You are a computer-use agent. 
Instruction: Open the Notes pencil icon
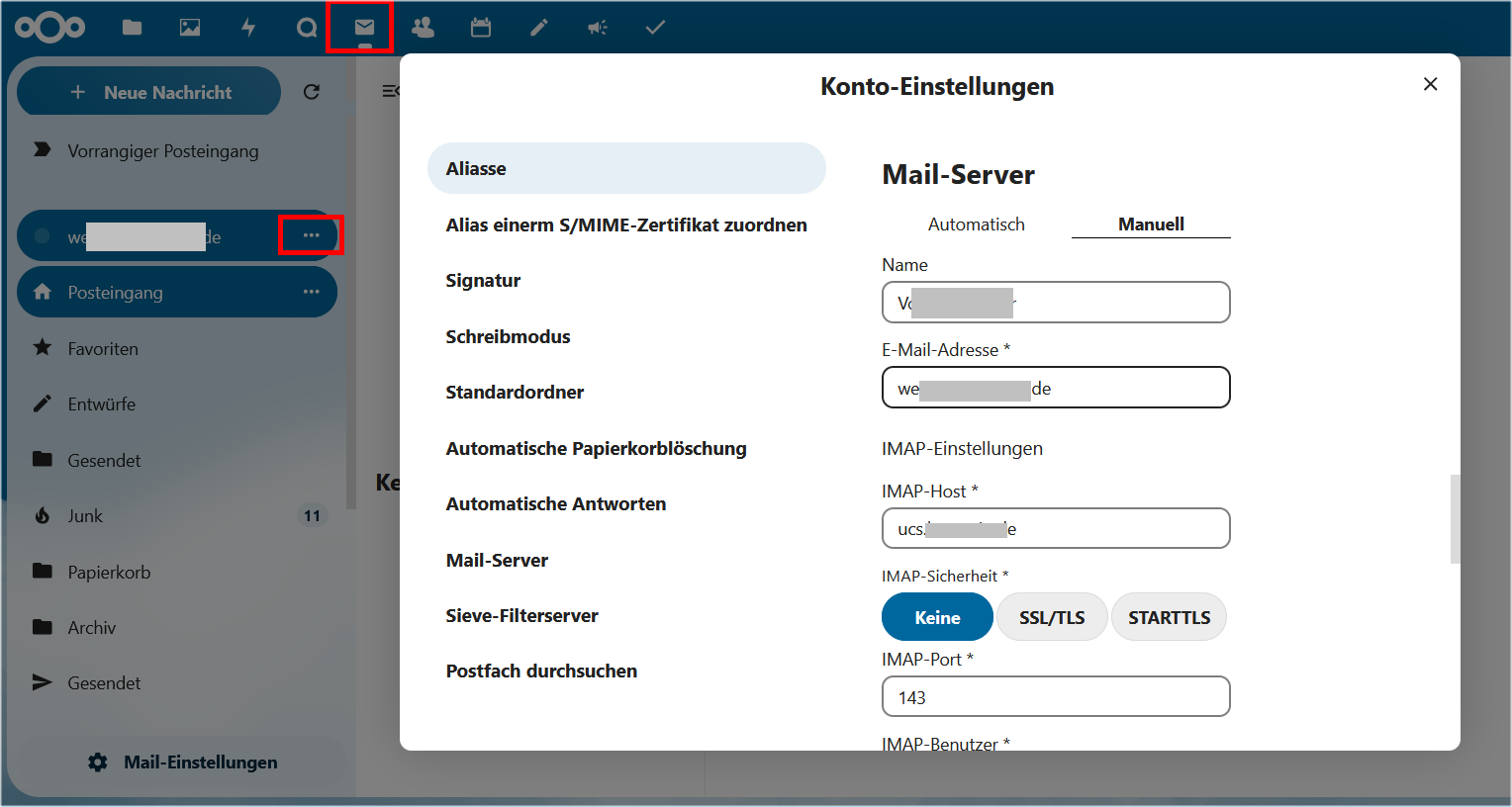tap(539, 28)
